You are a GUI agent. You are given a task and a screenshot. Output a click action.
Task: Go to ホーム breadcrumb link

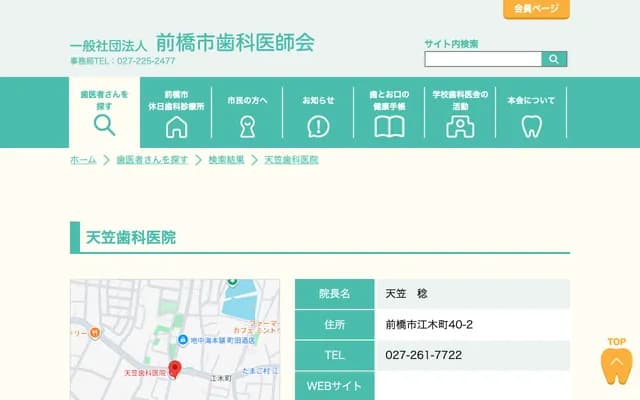[83, 160]
